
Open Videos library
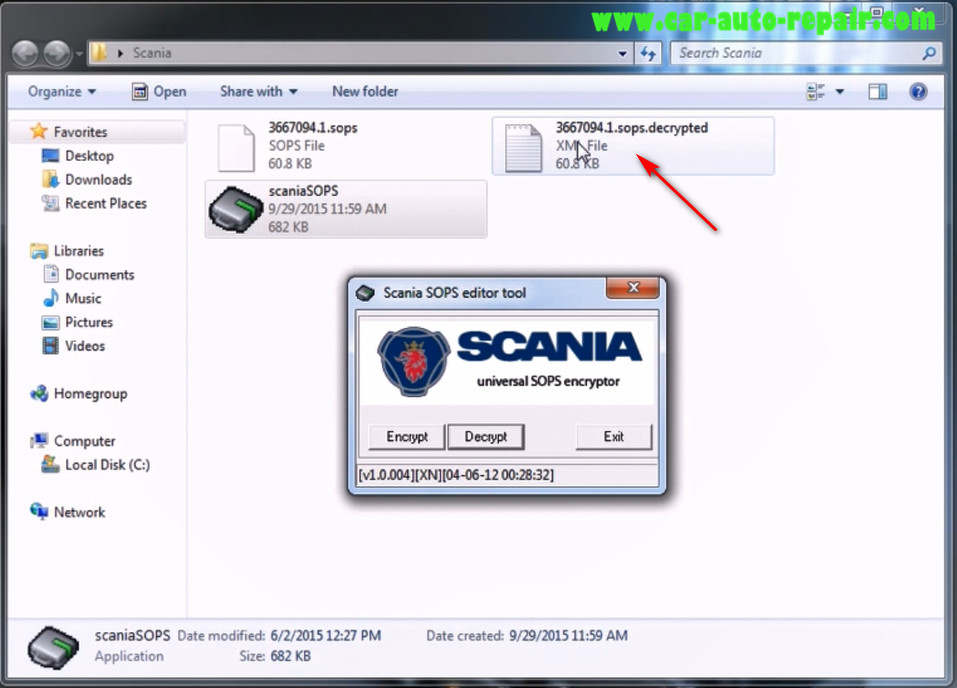[x=85, y=346]
